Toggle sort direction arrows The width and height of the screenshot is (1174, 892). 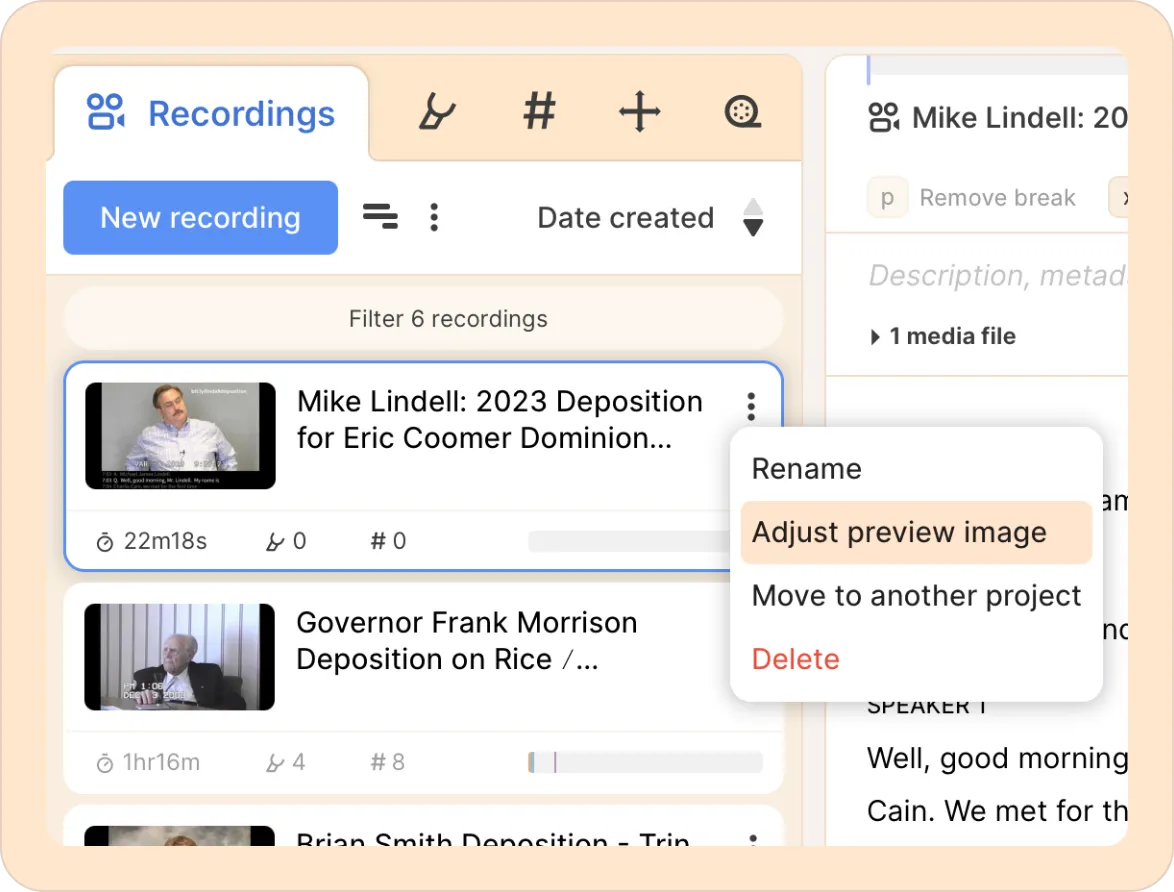point(753,218)
